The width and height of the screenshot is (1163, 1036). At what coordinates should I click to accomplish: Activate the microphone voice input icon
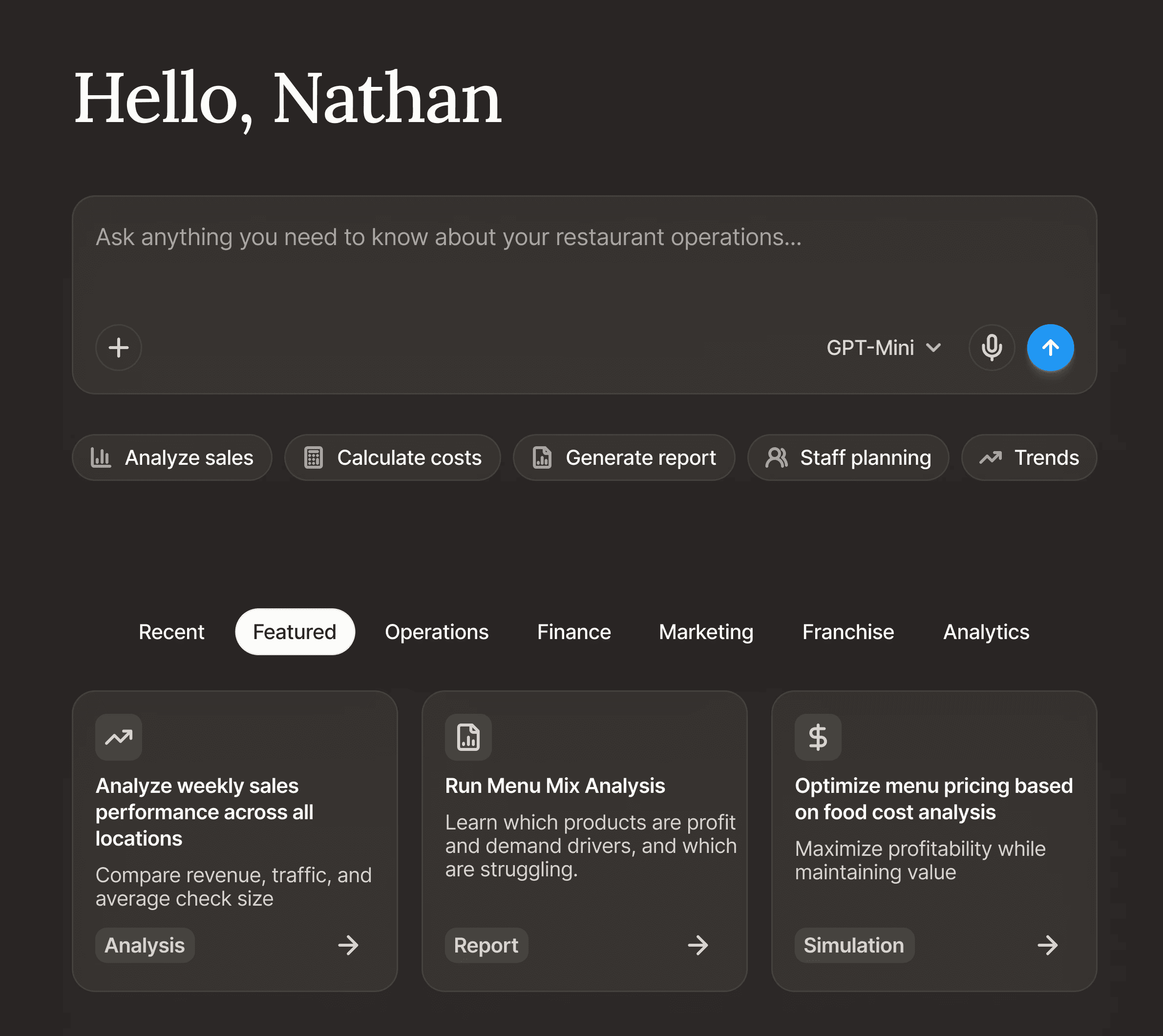pos(992,347)
